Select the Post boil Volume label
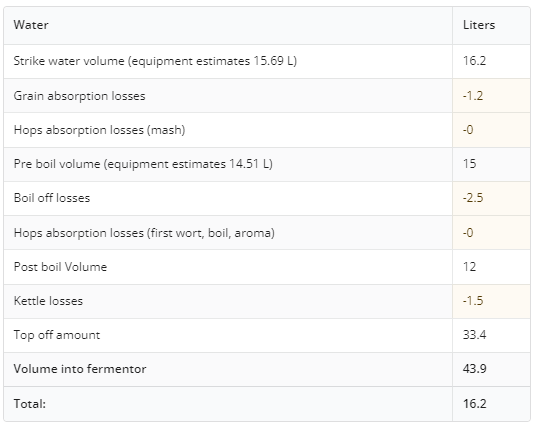Screen dimensions: 537x430 [x=60, y=267]
